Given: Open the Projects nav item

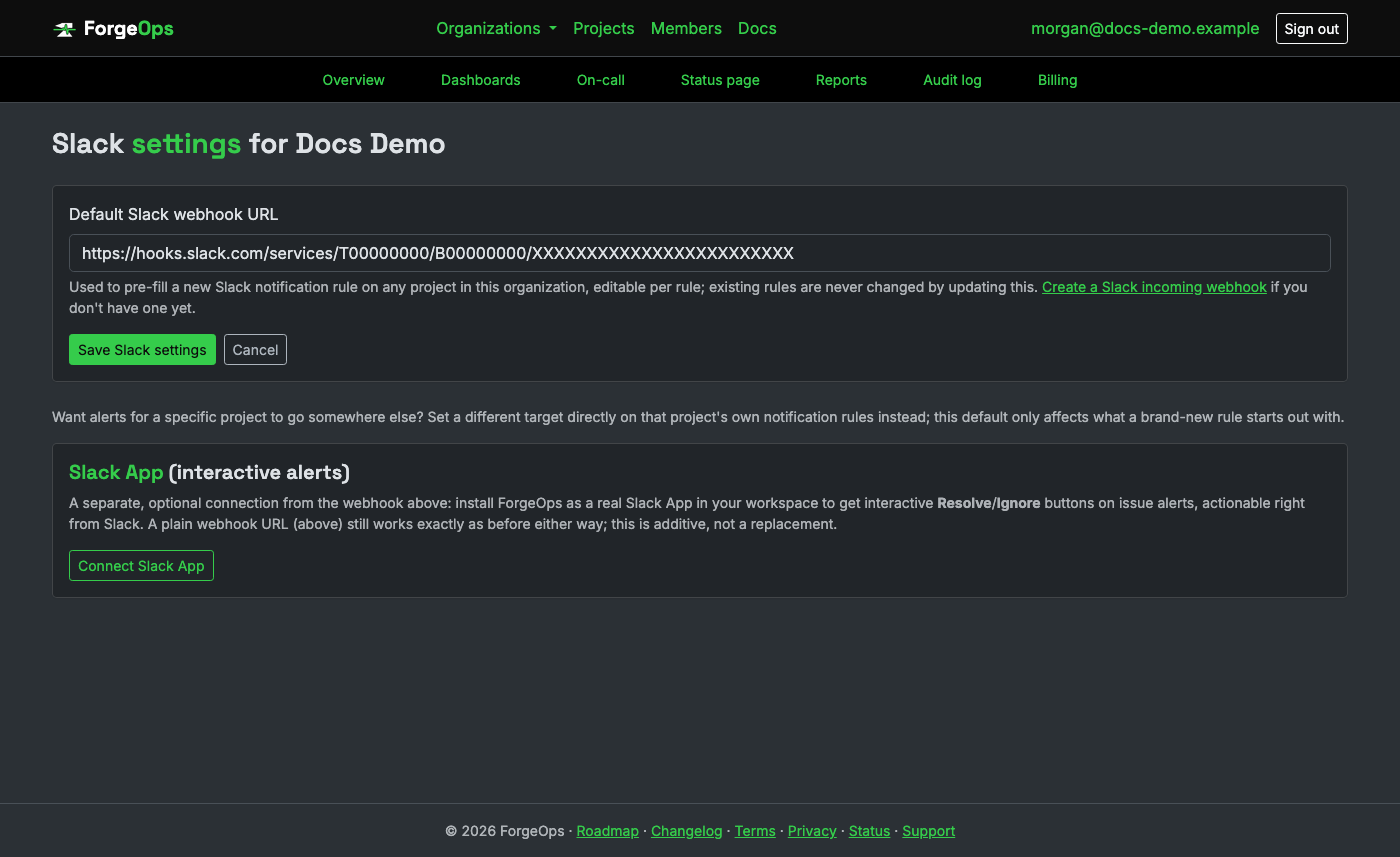Looking at the screenshot, I should click(x=603, y=28).
